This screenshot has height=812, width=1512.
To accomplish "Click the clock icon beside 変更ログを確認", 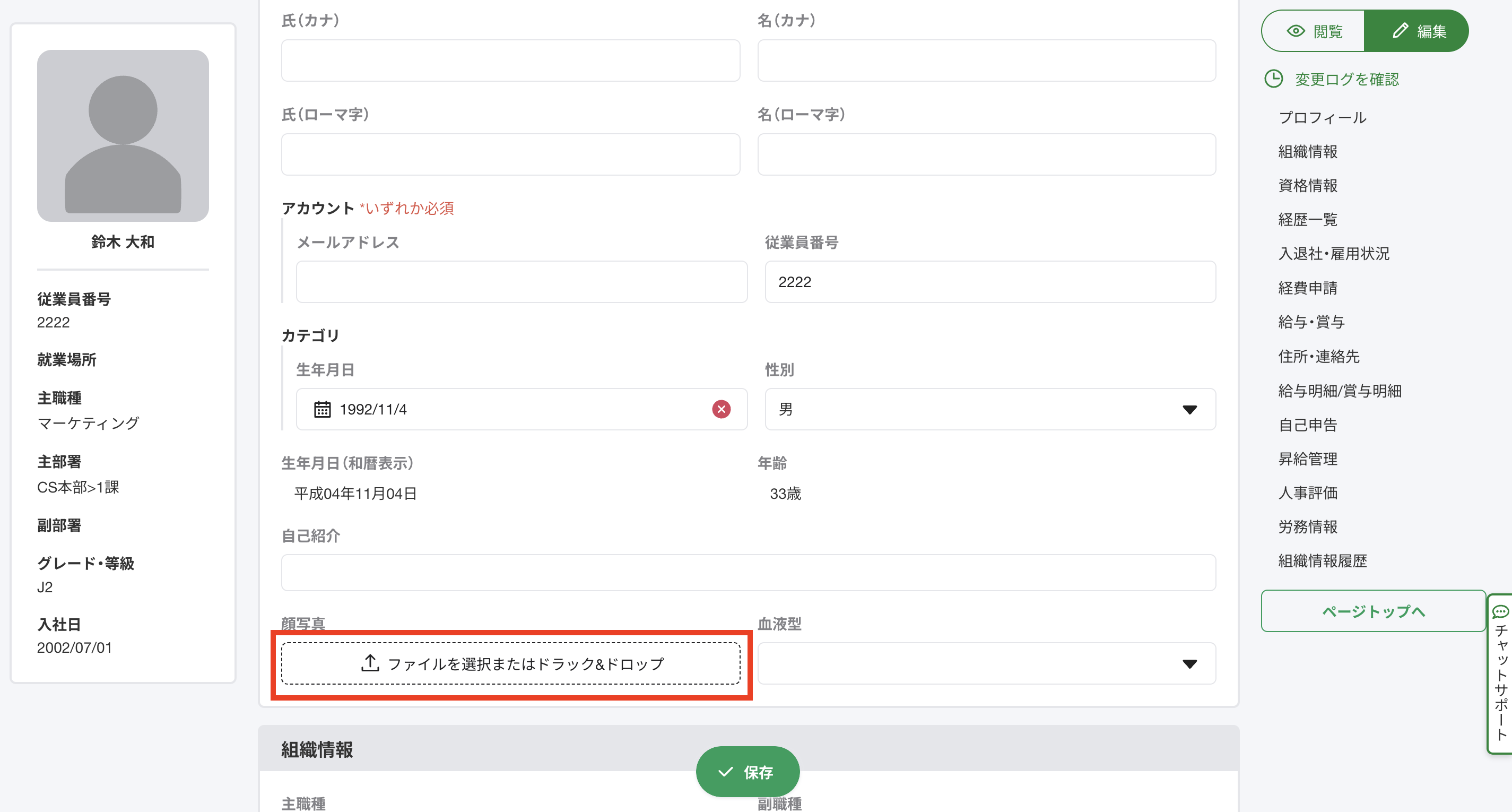I will pyautogui.click(x=1273, y=79).
